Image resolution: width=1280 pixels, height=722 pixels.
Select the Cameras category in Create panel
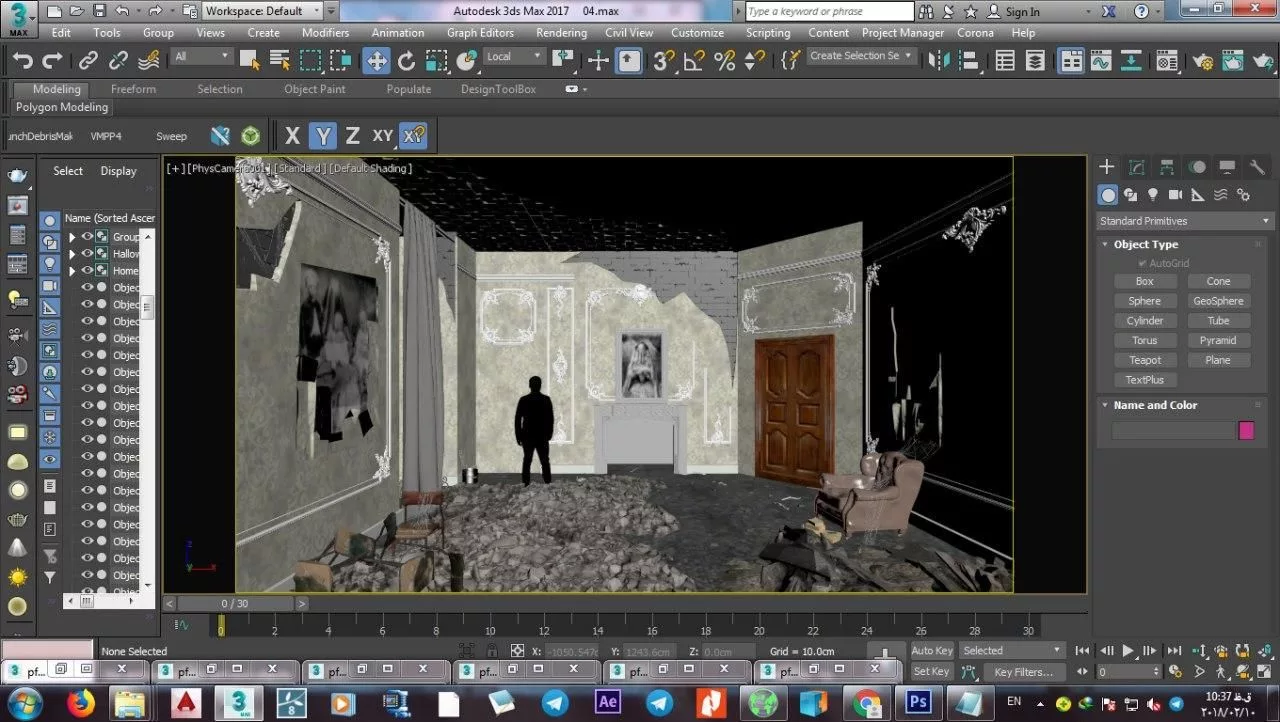[1175, 195]
